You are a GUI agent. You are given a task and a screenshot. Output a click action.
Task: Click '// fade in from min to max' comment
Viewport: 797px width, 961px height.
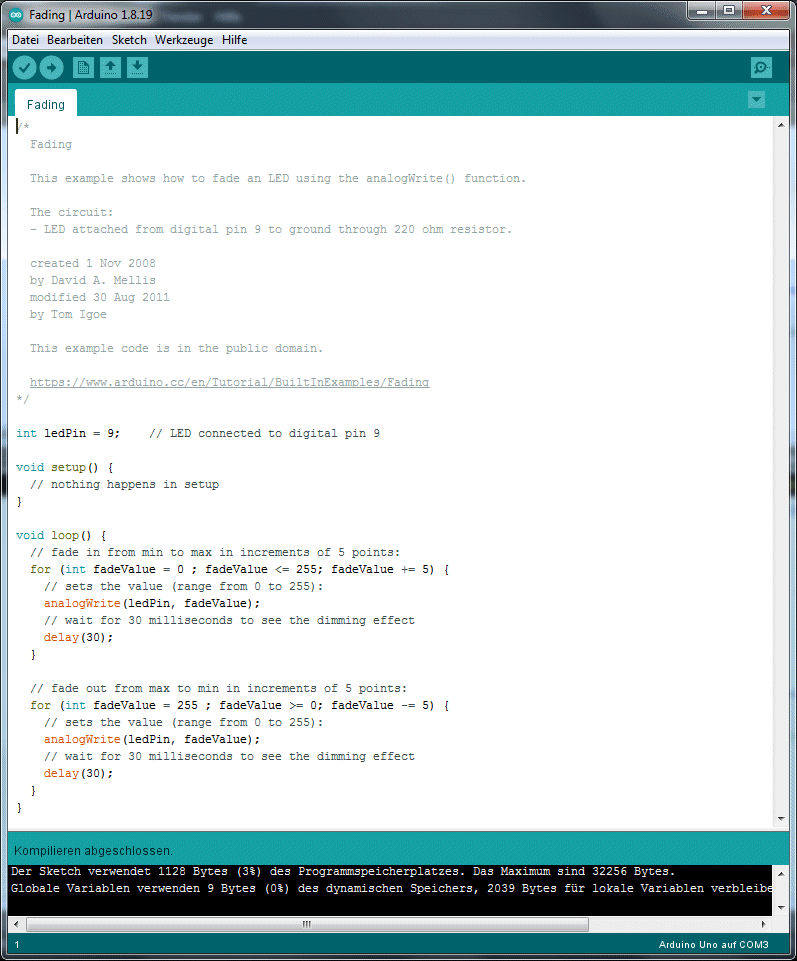click(215, 552)
